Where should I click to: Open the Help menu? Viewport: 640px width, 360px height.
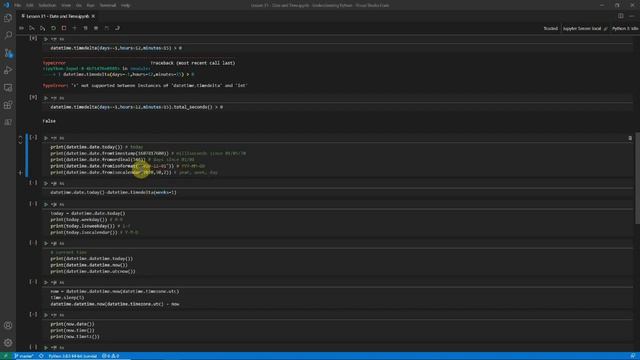point(125,5)
